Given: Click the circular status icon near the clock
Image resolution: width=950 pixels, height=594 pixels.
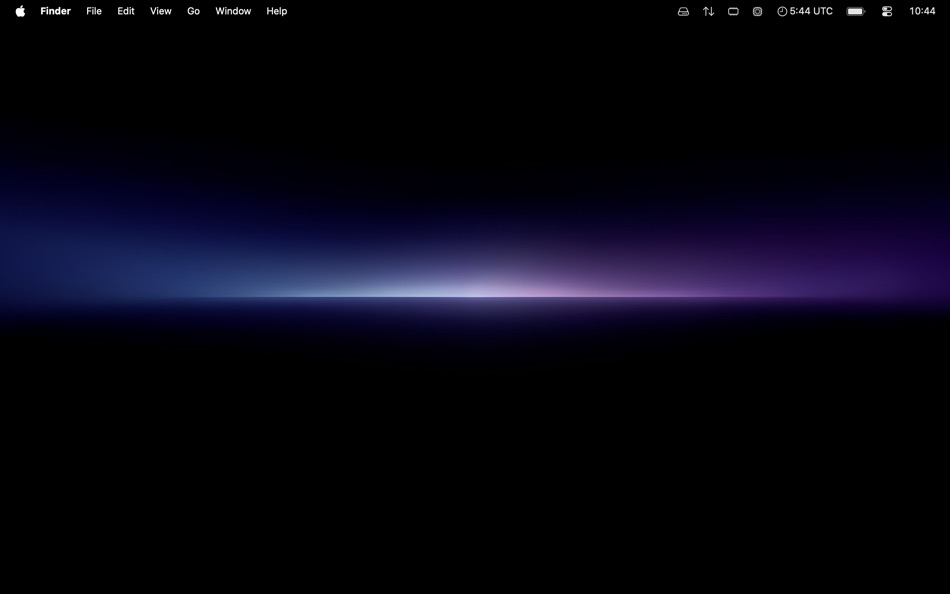Looking at the screenshot, I should [757, 11].
